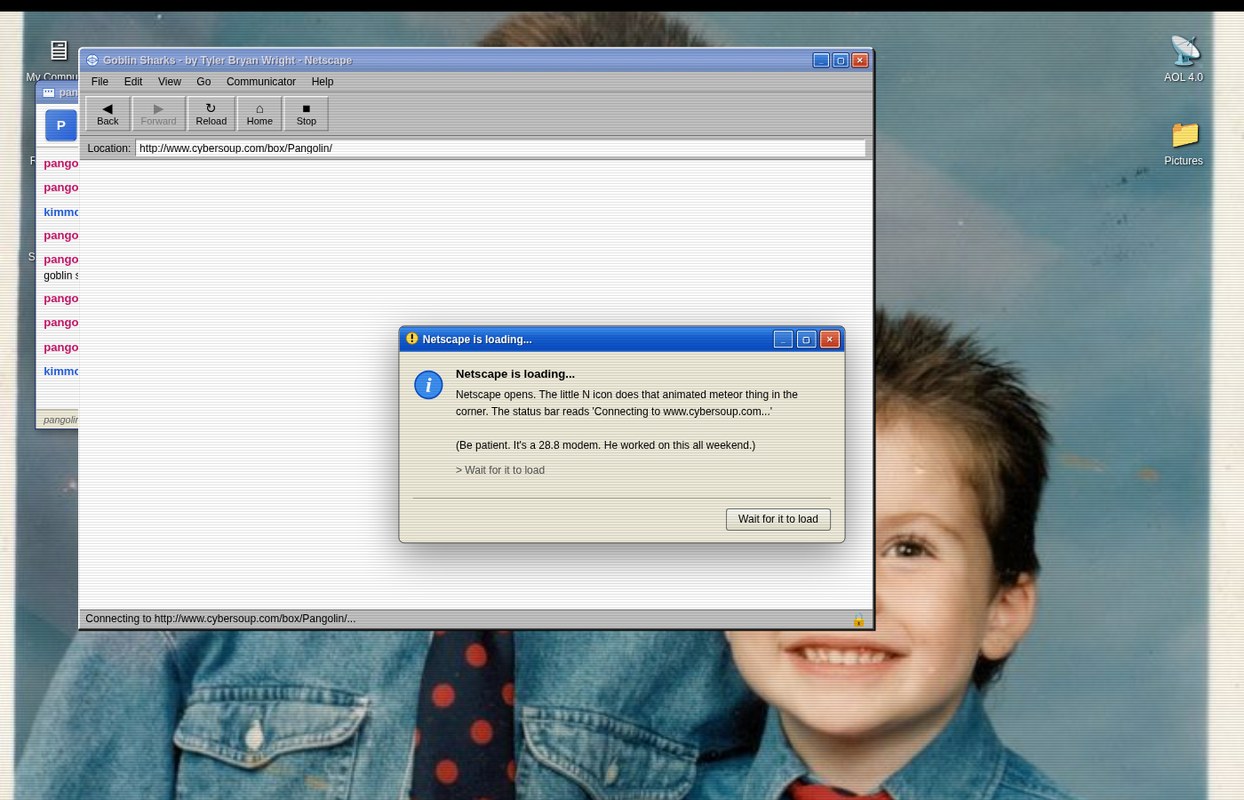Open the Edit menu
This screenshot has height=800, width=1244.
pos(133,82)
